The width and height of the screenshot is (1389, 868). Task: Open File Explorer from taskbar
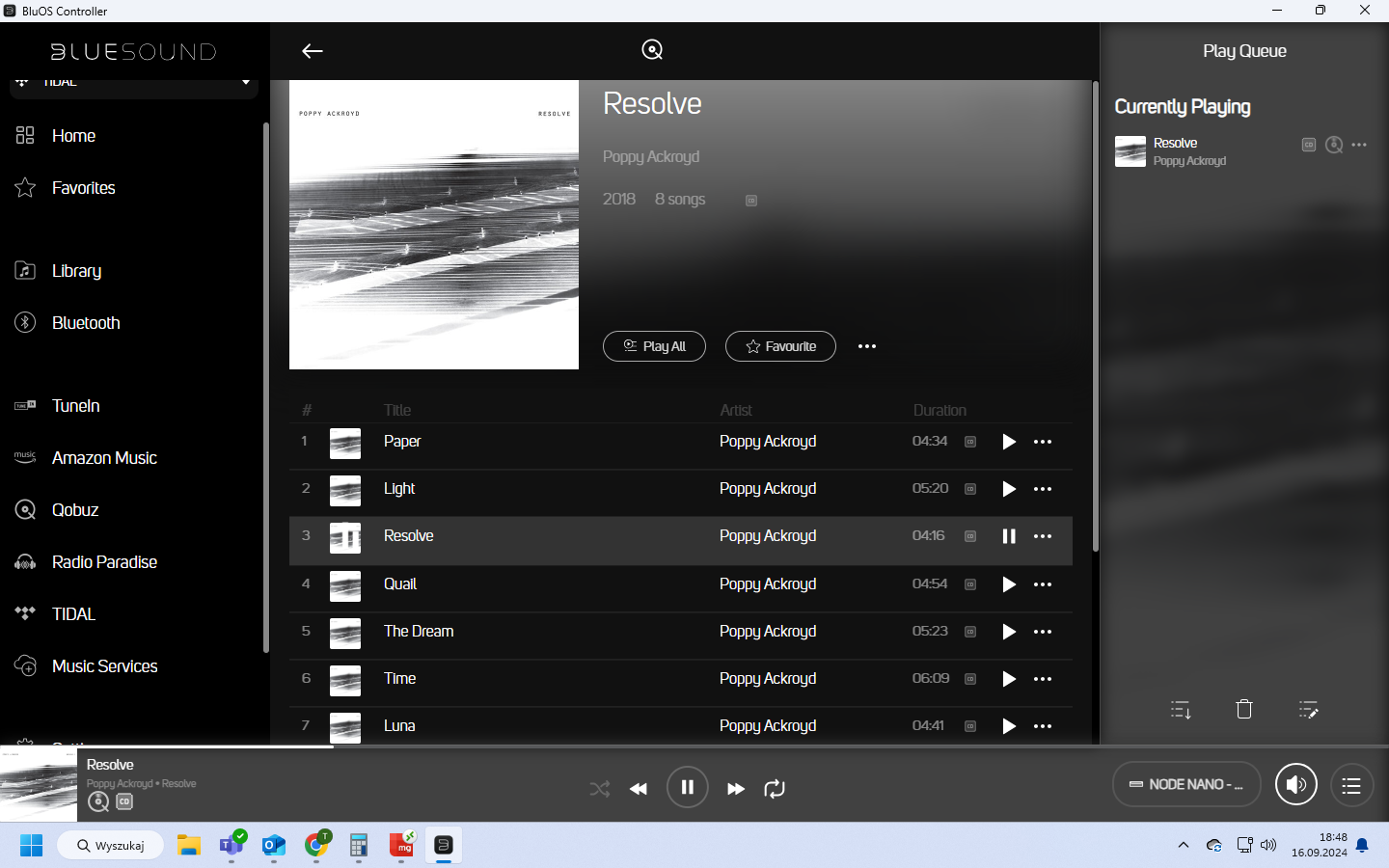tap(188, 846)
